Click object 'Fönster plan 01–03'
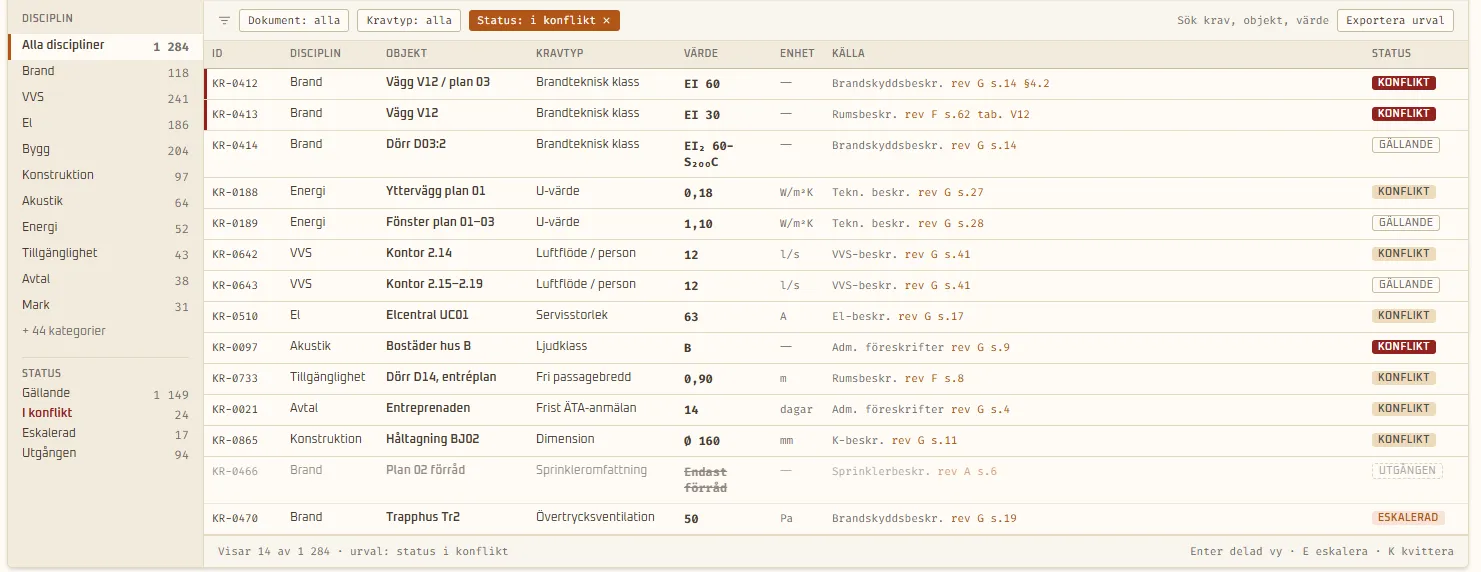Viewport: 1481px width, 572px height. click(x=440, y=222)
